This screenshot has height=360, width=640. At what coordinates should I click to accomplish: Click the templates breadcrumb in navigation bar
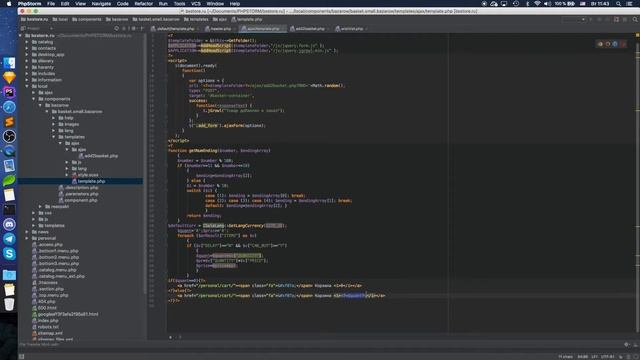pyautogui.click(x=196, y=19)
